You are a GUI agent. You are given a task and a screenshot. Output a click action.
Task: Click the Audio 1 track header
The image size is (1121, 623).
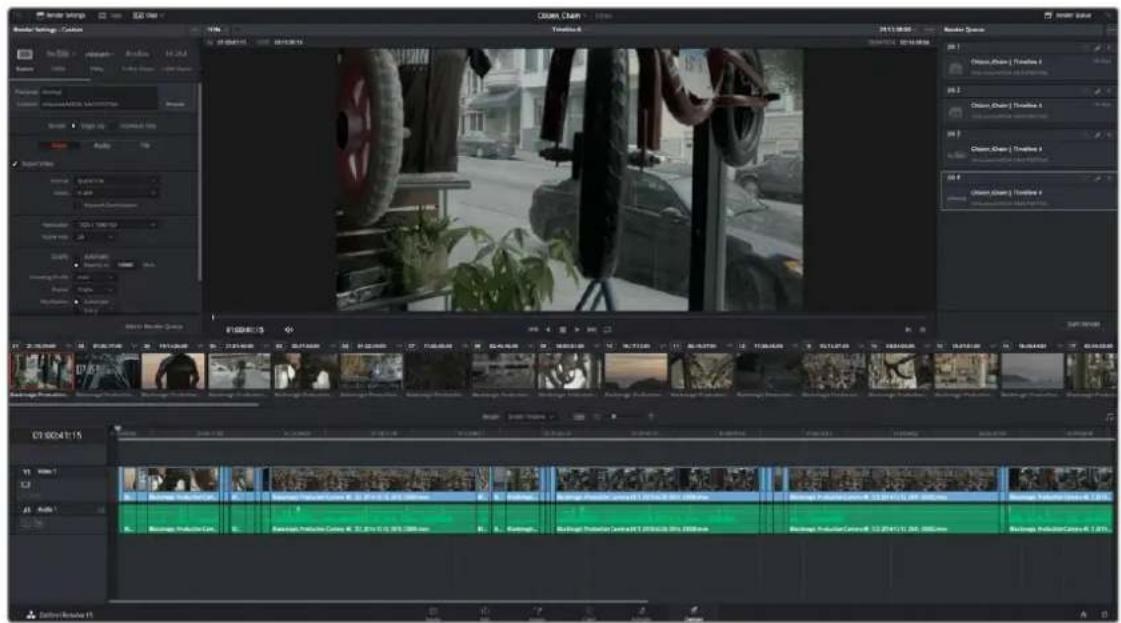coord(59,518)
